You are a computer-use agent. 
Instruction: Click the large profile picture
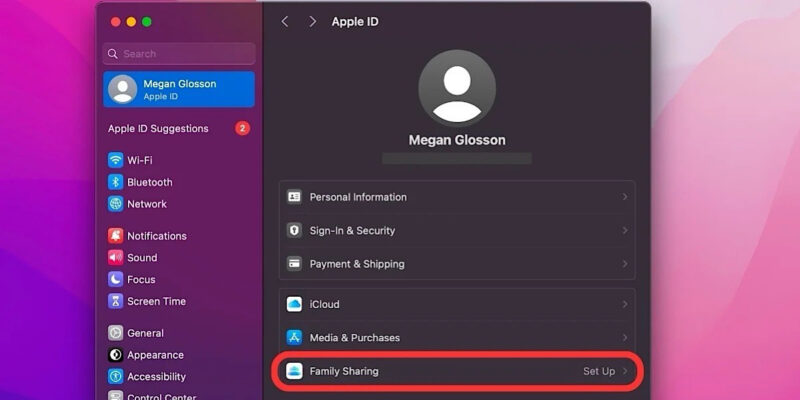(457, 88)
